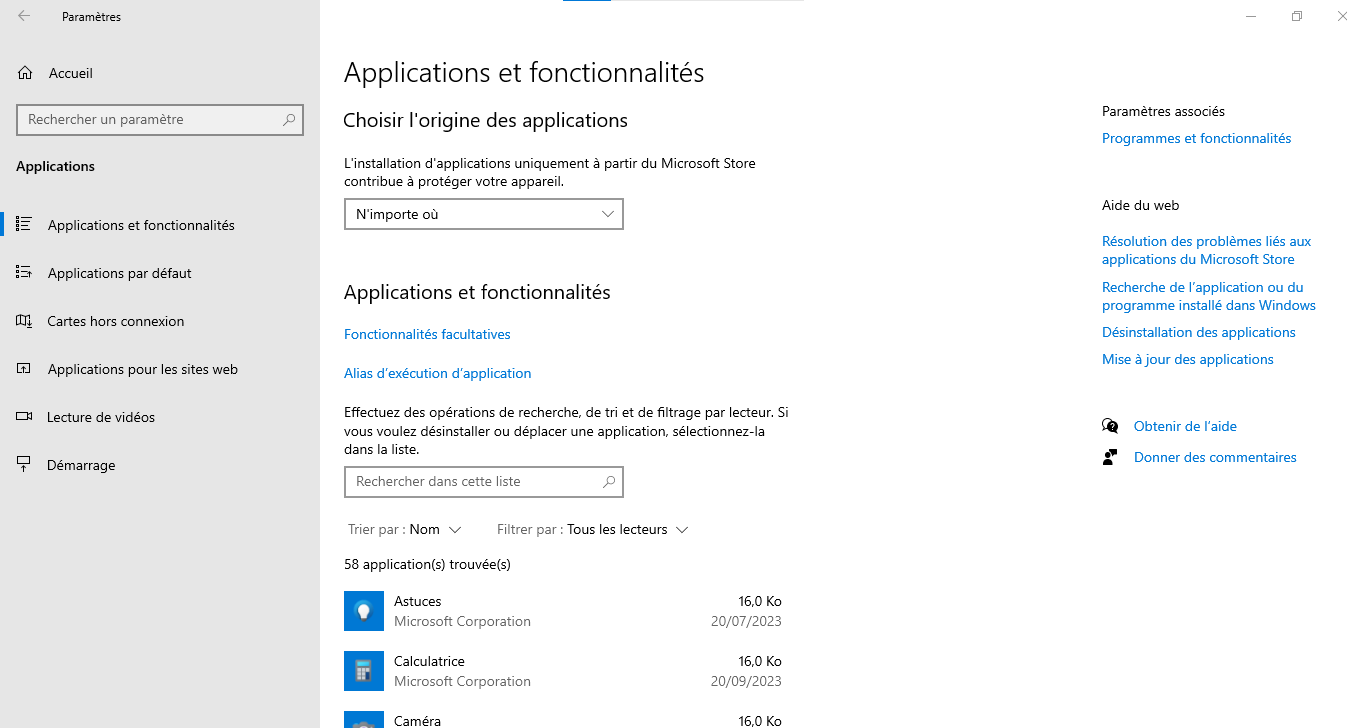This screenshot has width=1347, height=728.
Task: Click the Astuces lightbulb app icon
Action: point(364,611)
